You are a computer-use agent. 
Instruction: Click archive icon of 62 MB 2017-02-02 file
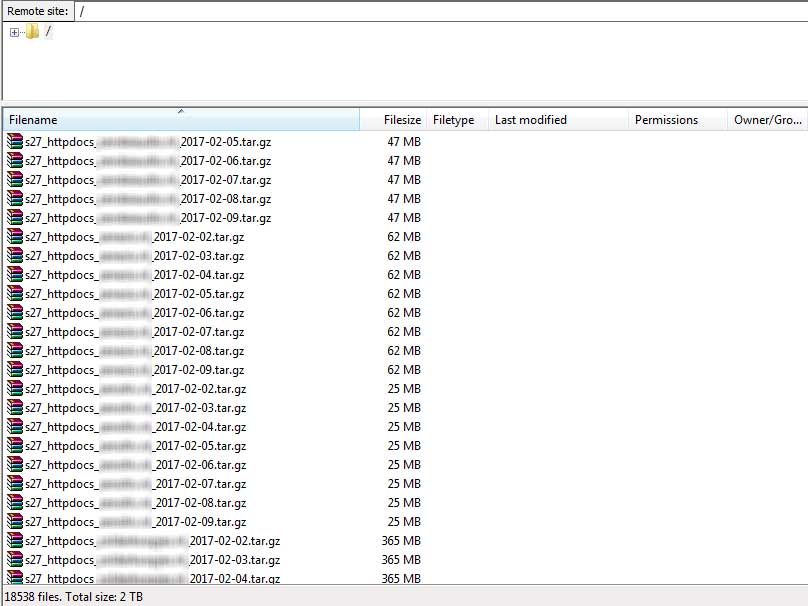(x=14, y=237)
